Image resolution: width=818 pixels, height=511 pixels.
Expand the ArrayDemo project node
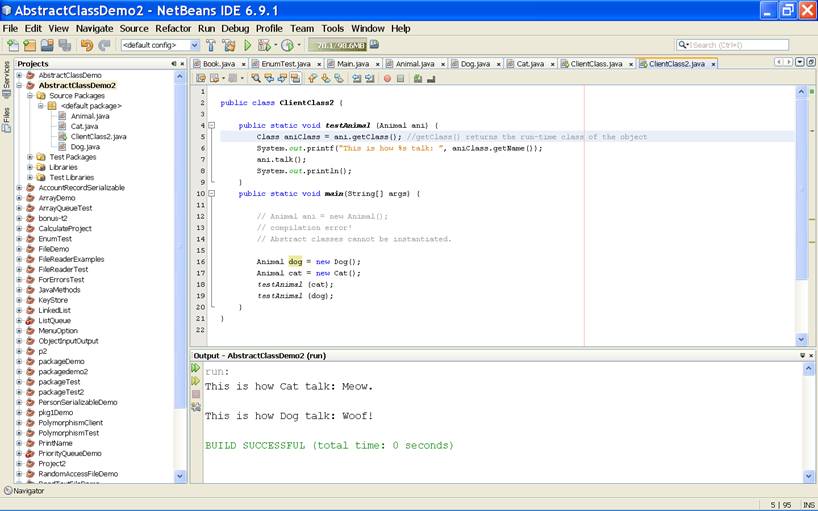(19, 198)
